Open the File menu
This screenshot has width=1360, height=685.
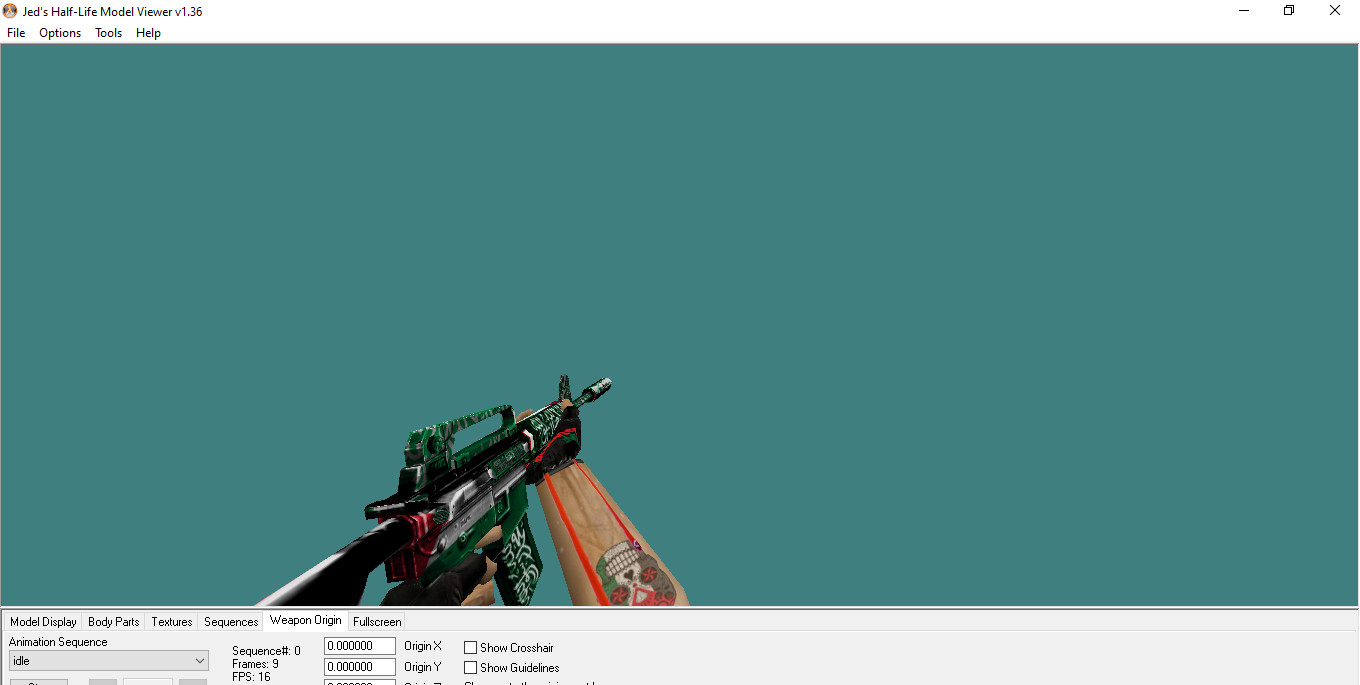15,32
